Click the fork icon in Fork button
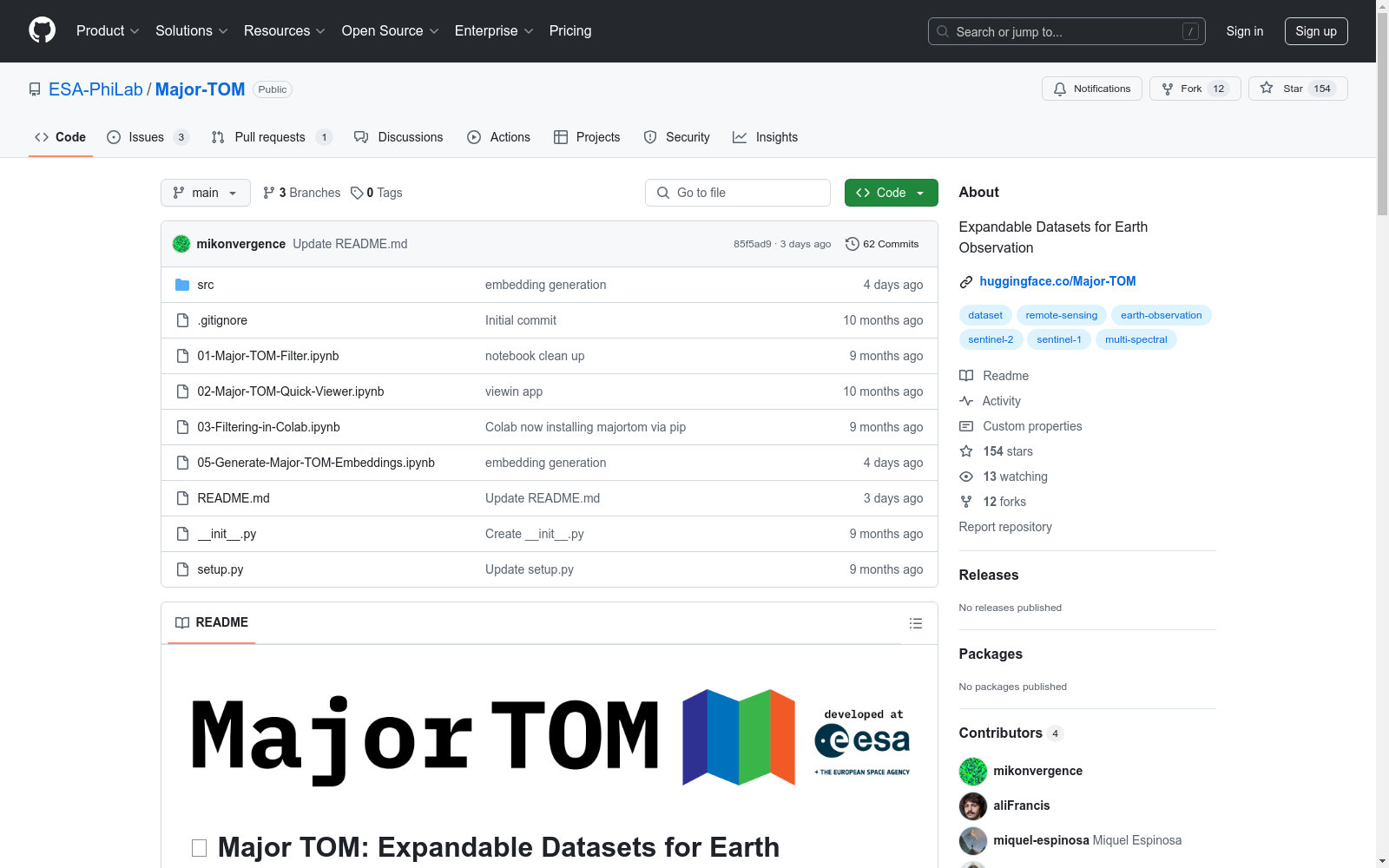1389x868 pixels. point(1168,89)
